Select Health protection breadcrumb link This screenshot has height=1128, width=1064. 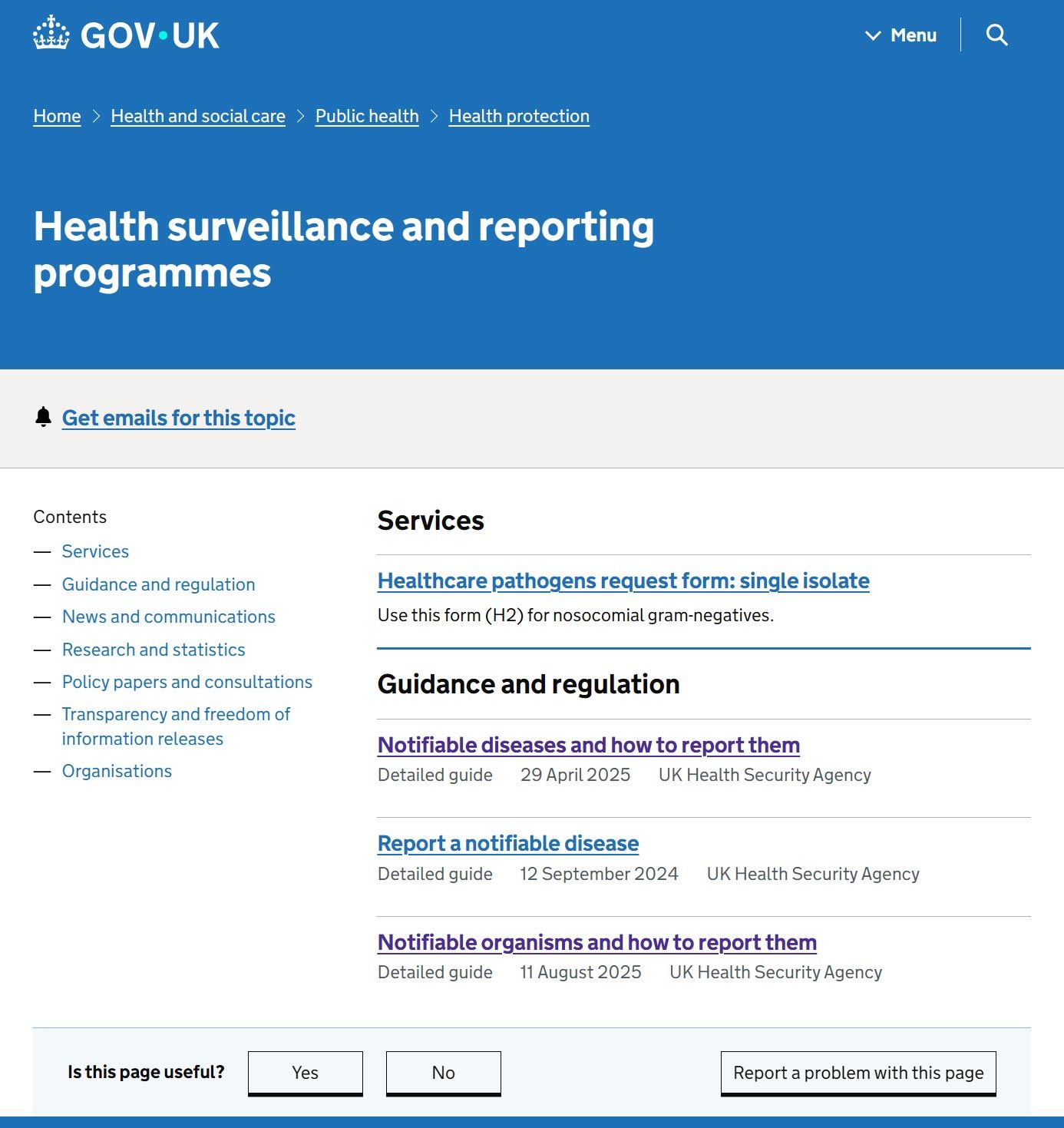tap(519, 116)
